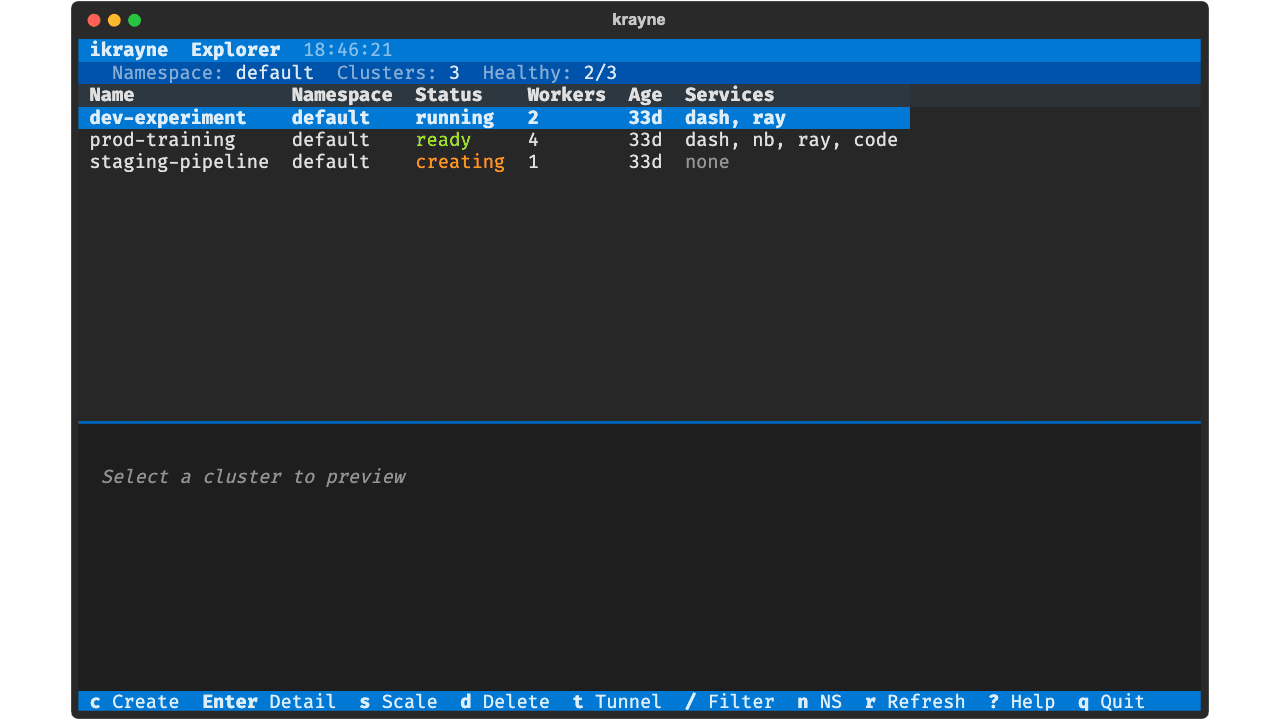Click the Services column header

point(730,95)
